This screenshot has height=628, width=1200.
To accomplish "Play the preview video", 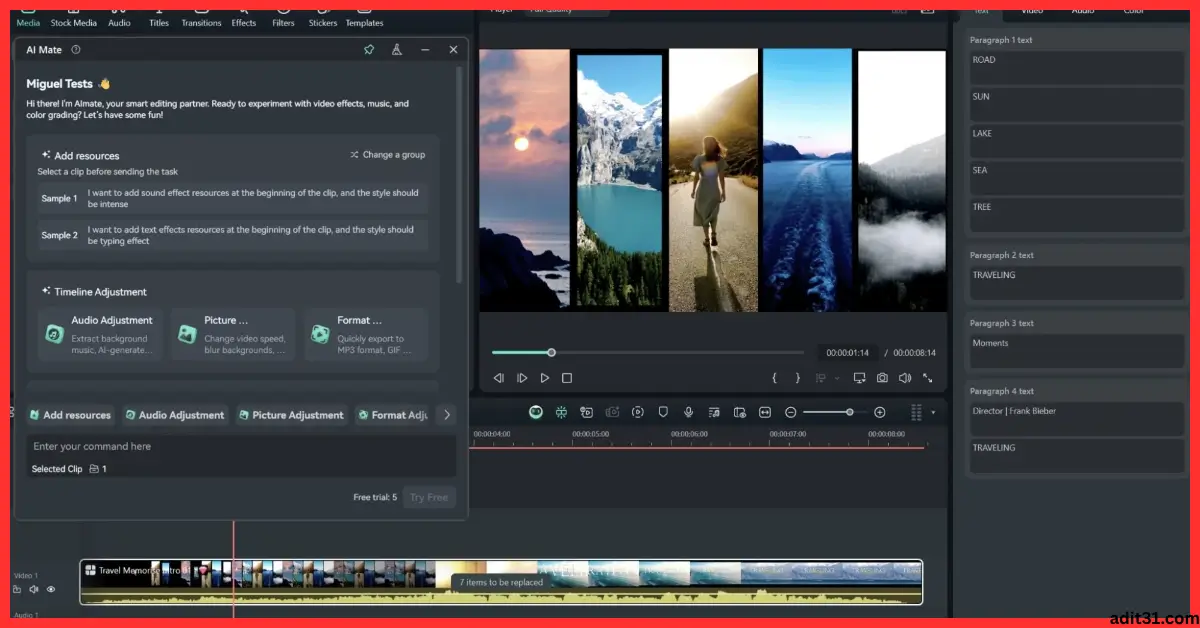I will click(545, 378).
